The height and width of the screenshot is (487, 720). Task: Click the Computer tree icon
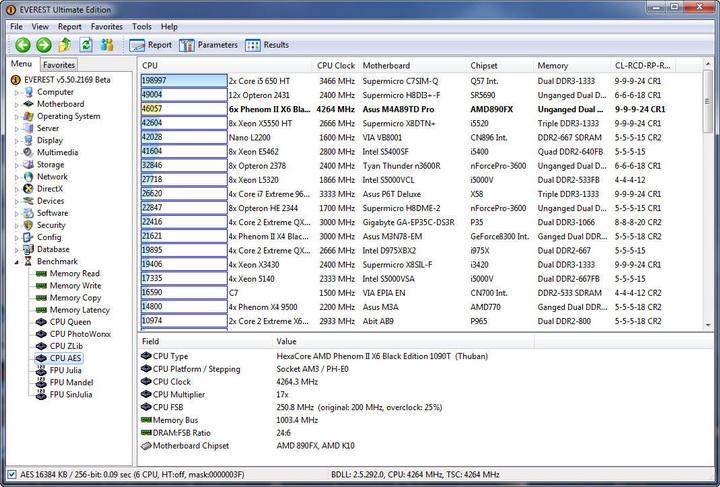pos(28,92)
